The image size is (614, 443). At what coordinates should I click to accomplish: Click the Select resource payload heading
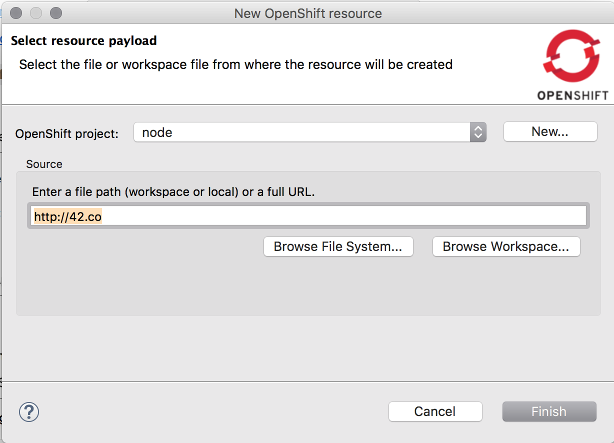tap(84, 42)
